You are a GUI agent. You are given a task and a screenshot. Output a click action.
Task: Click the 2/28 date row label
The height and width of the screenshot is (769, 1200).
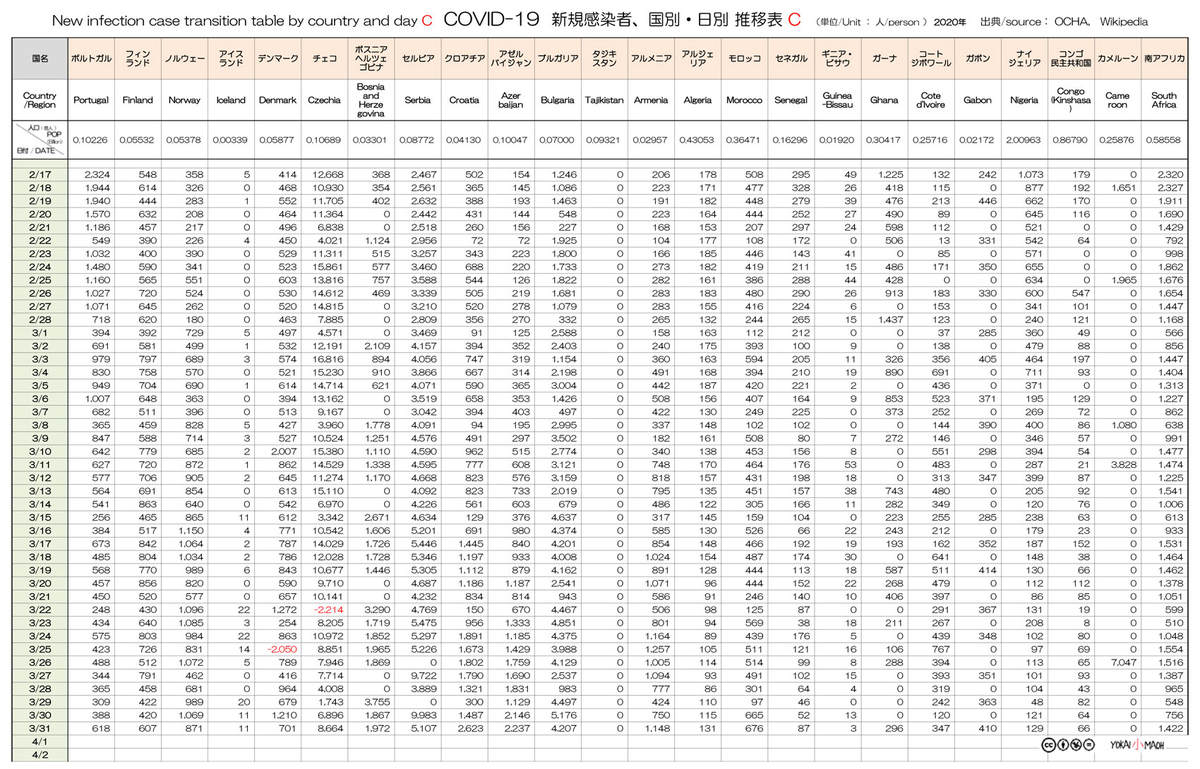point(40,318)
